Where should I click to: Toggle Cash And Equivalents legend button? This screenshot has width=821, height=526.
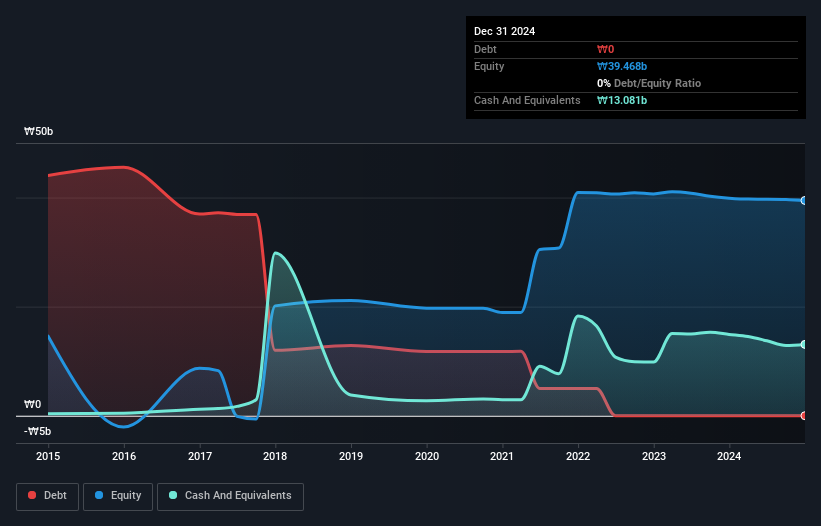click(230, 496)
